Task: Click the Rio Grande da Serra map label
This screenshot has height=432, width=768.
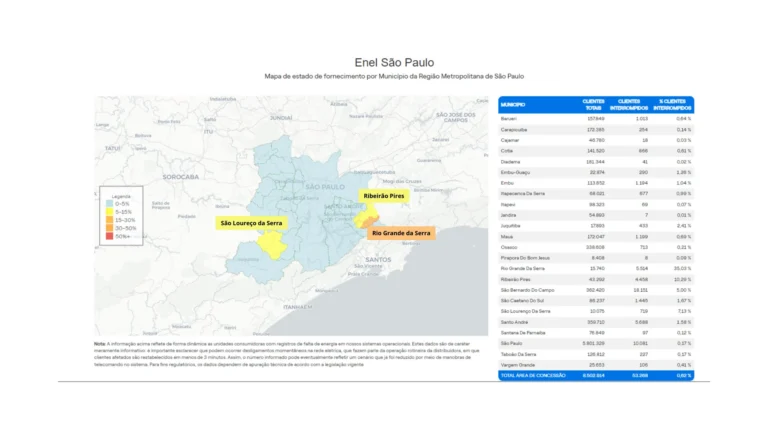Action: click(x=401, y=232)
